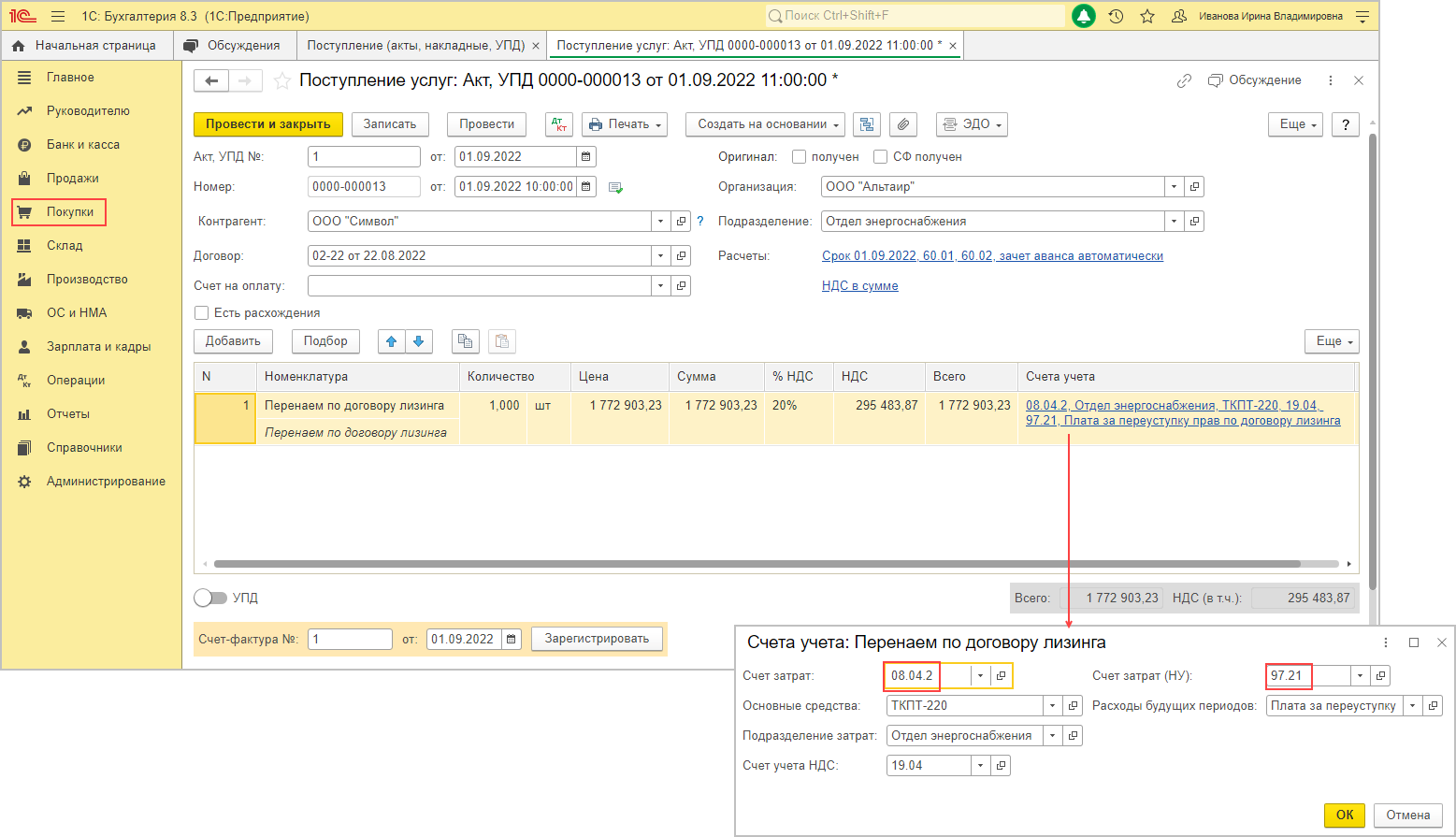
Task: Open Организация ООО Альтаир record
Action: click(x=1194, y=187)
